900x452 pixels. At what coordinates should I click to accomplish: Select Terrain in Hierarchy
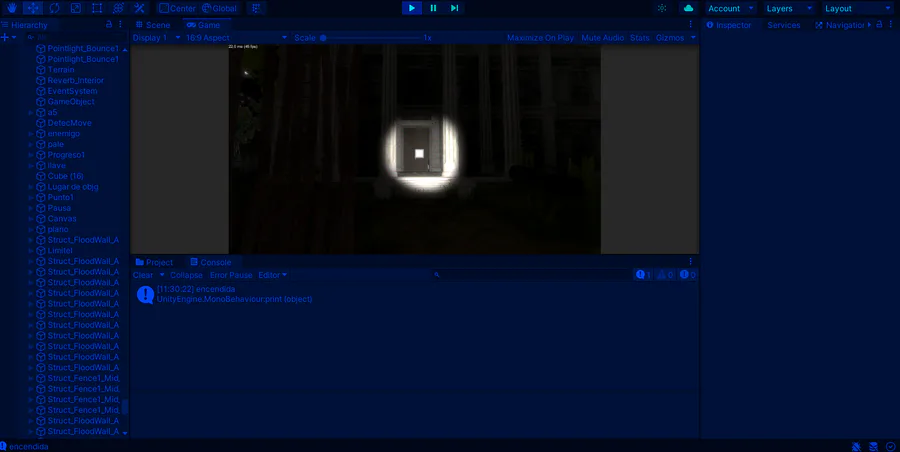[x=61, y=69]
